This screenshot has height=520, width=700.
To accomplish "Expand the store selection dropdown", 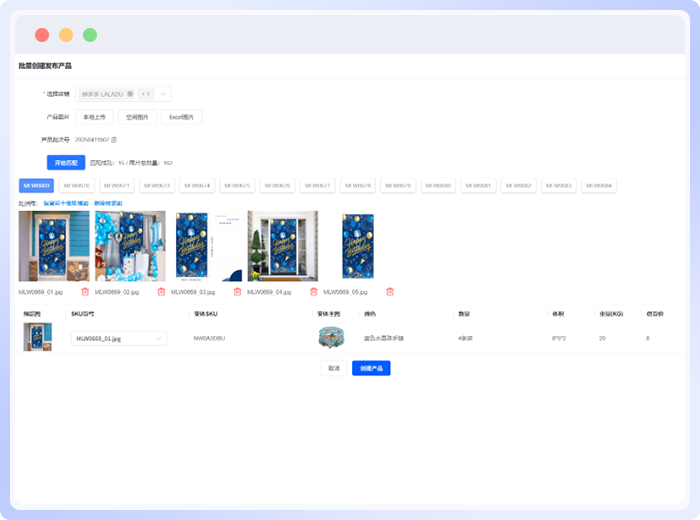I will [x=164, y=94].
